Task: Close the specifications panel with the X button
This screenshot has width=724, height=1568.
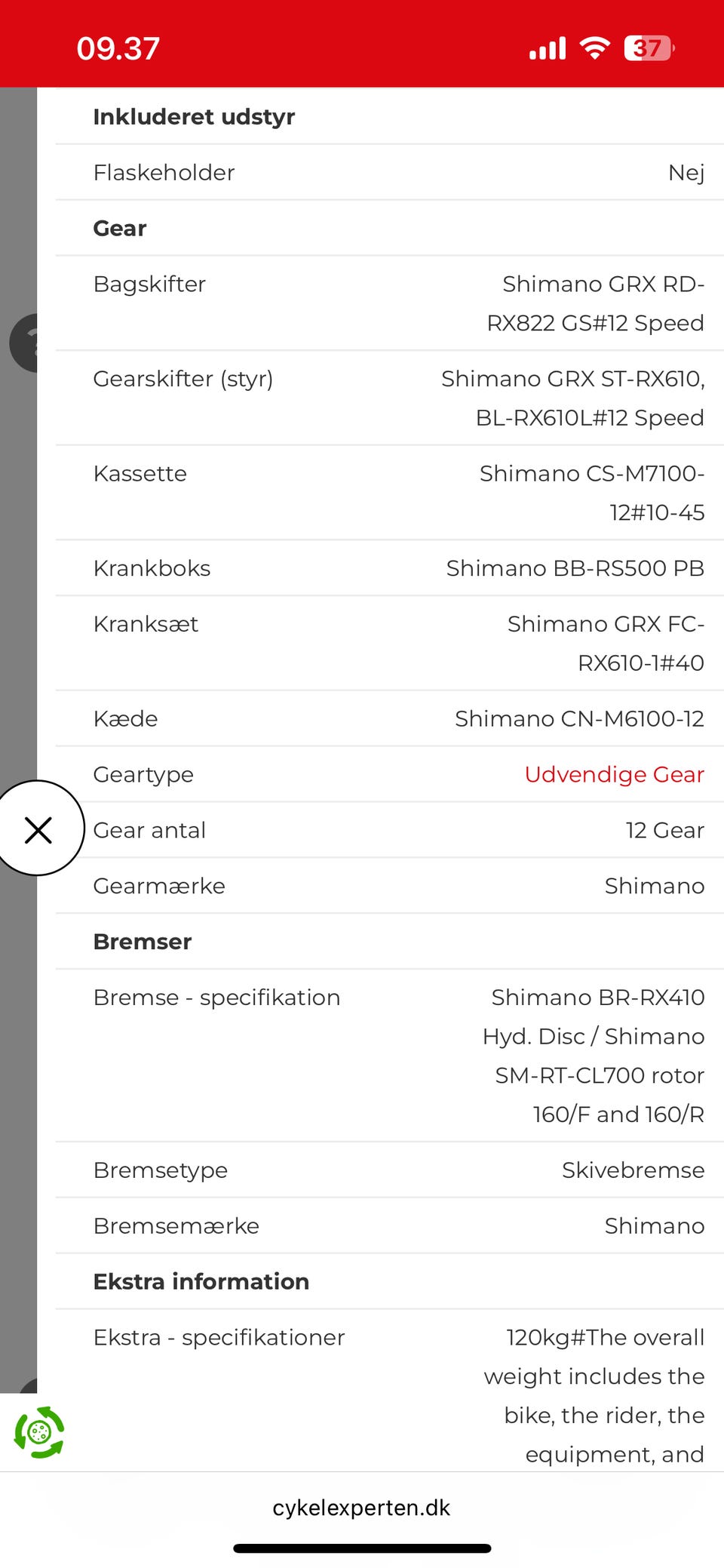Action: [38, 829]
